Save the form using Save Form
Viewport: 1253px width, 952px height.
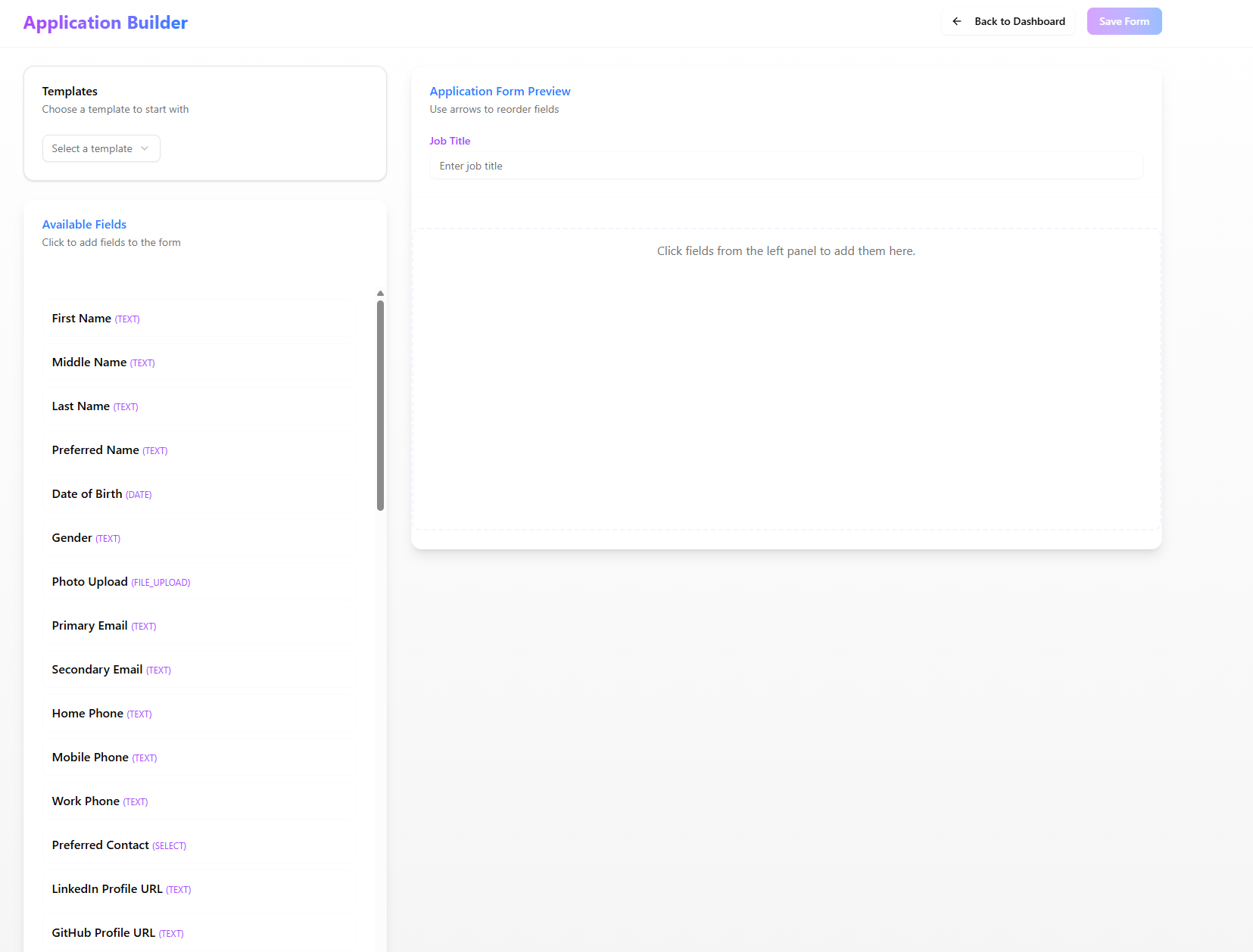pyautogui.click(x=1124, y=21)
